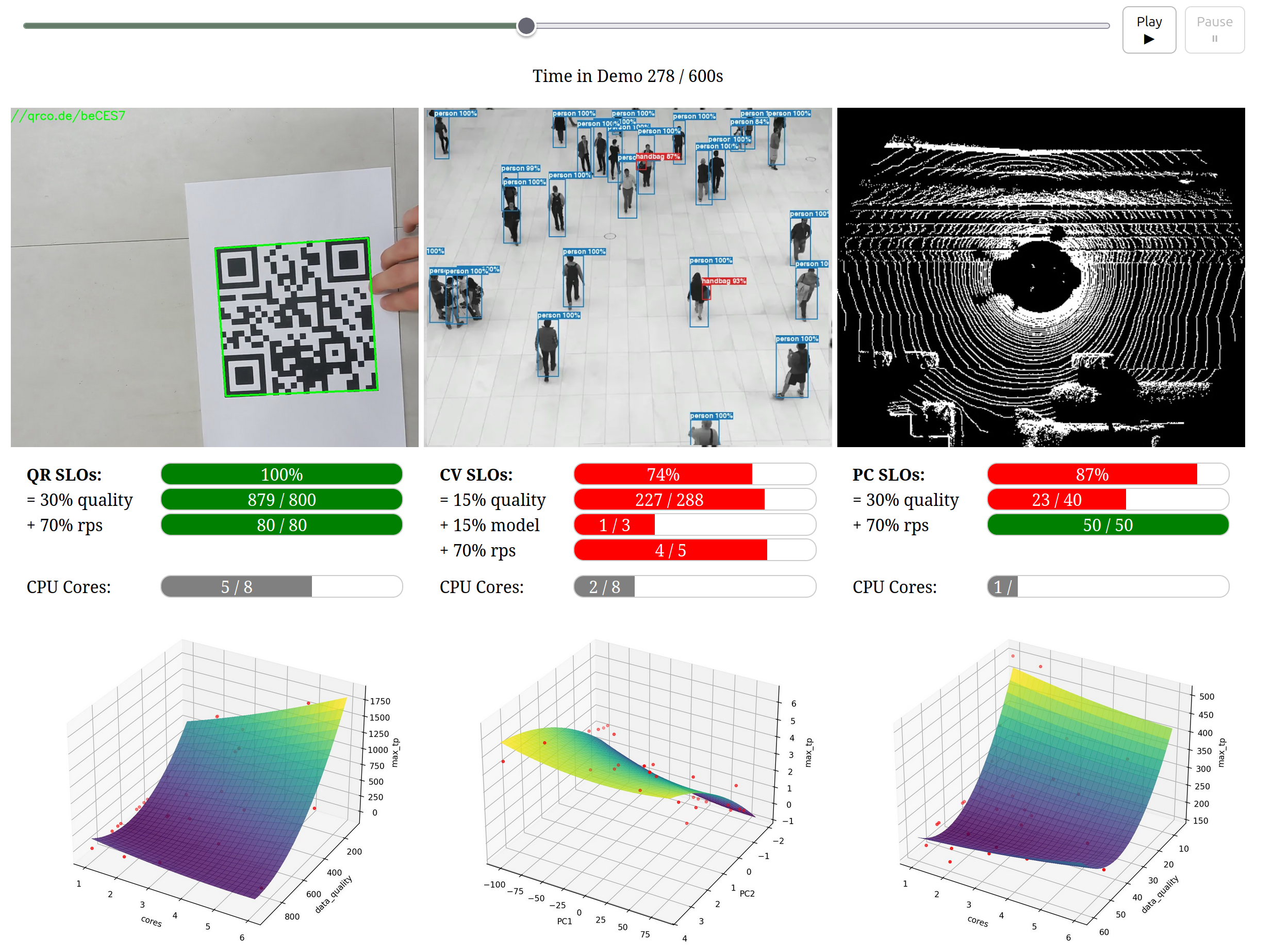Click the Play button
The image size is (1273, 952).
point(1148,30)
